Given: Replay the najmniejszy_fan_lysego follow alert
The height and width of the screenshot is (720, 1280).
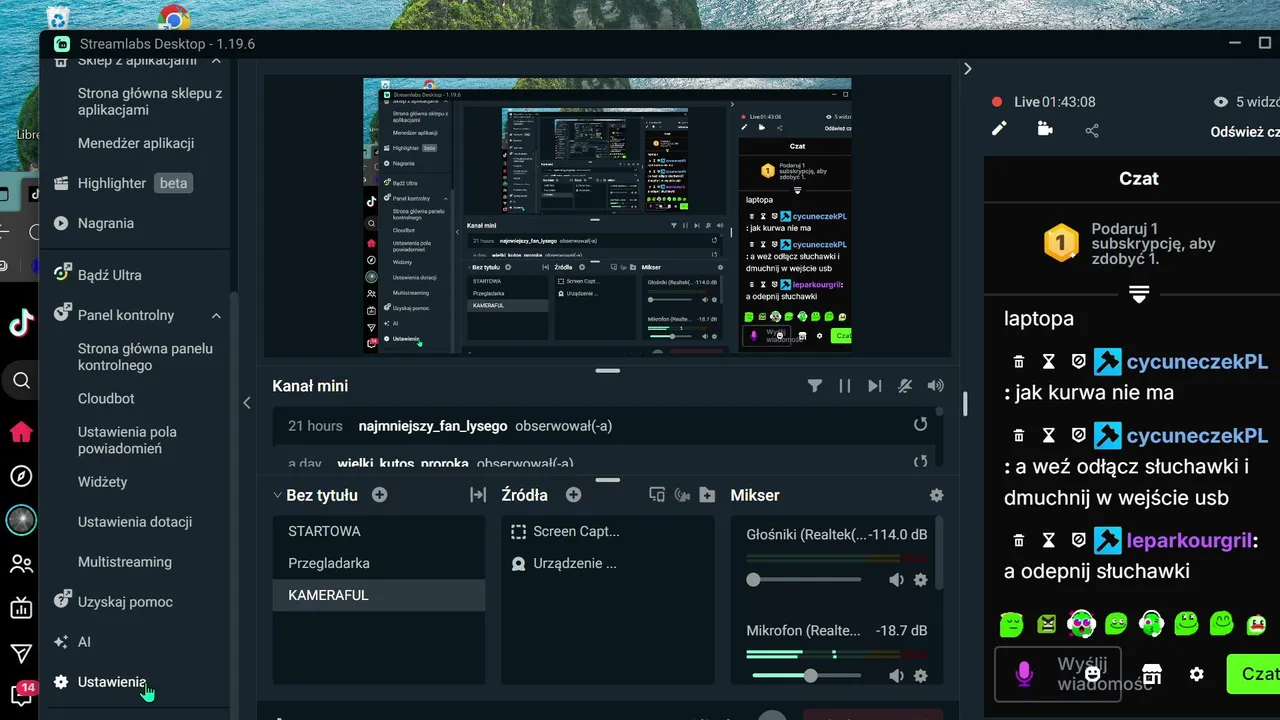Looking at the screenshot, I should coord(920,425).
